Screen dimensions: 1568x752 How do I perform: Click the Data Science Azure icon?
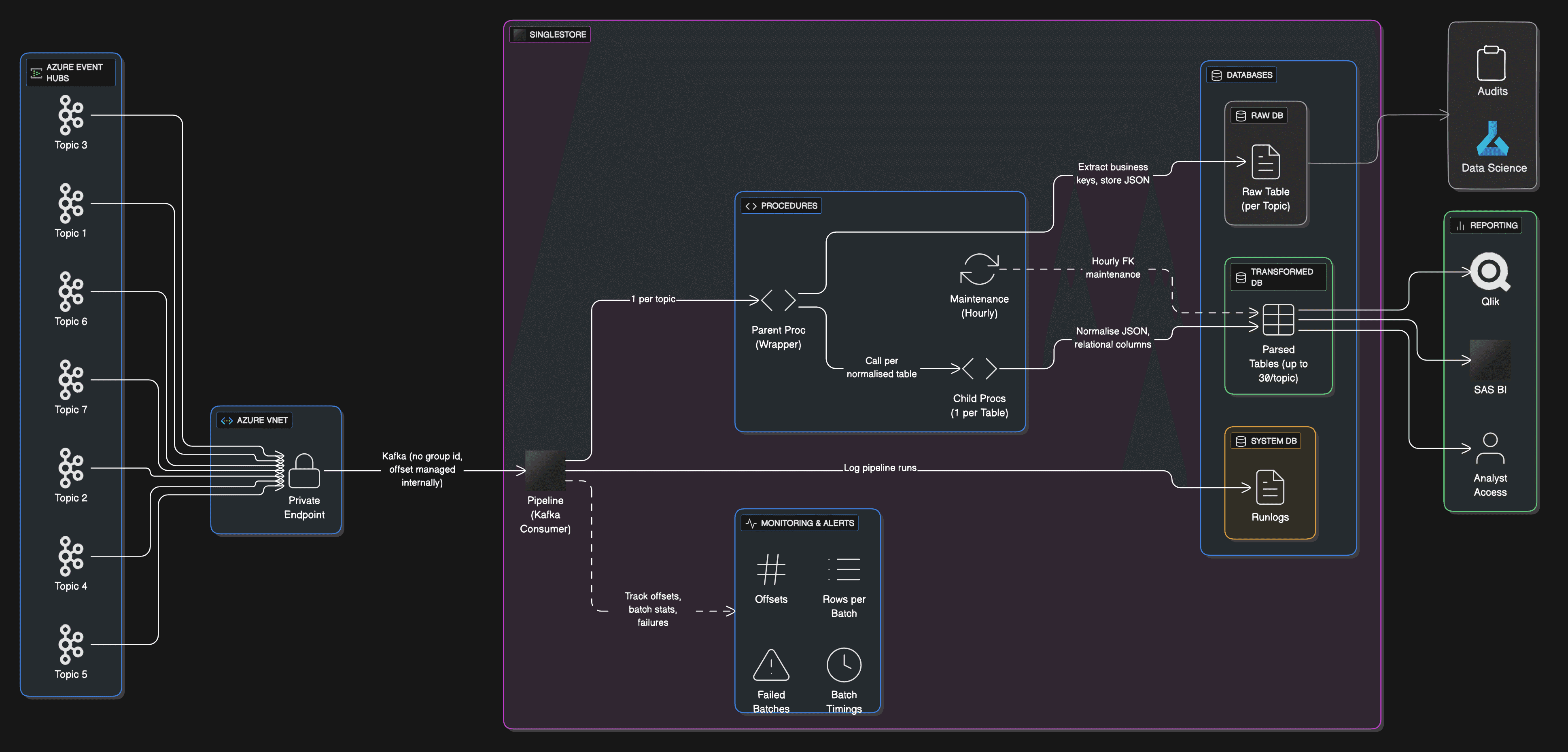[1492, 139]
